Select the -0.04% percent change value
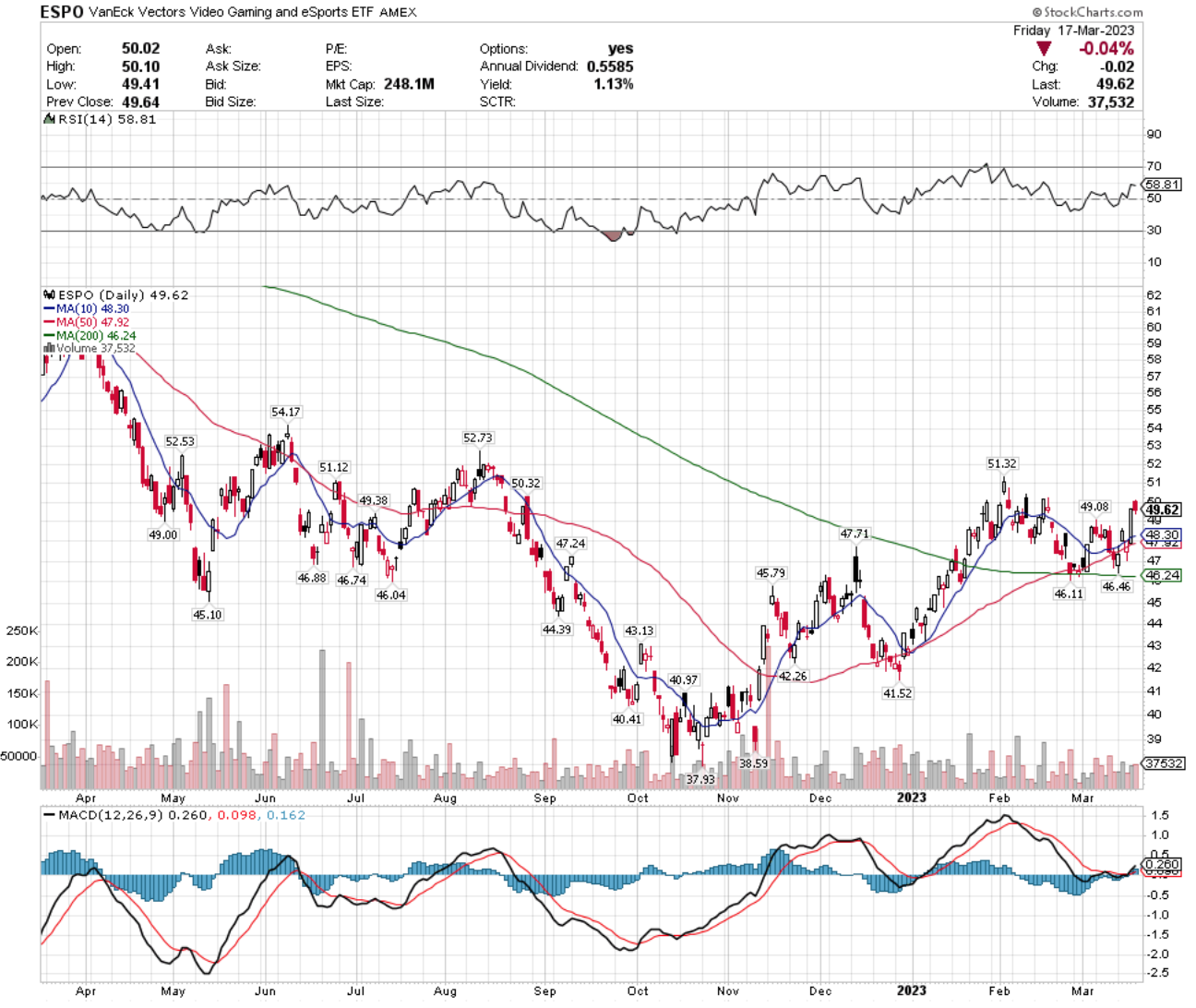 (x=1106, y=49)
